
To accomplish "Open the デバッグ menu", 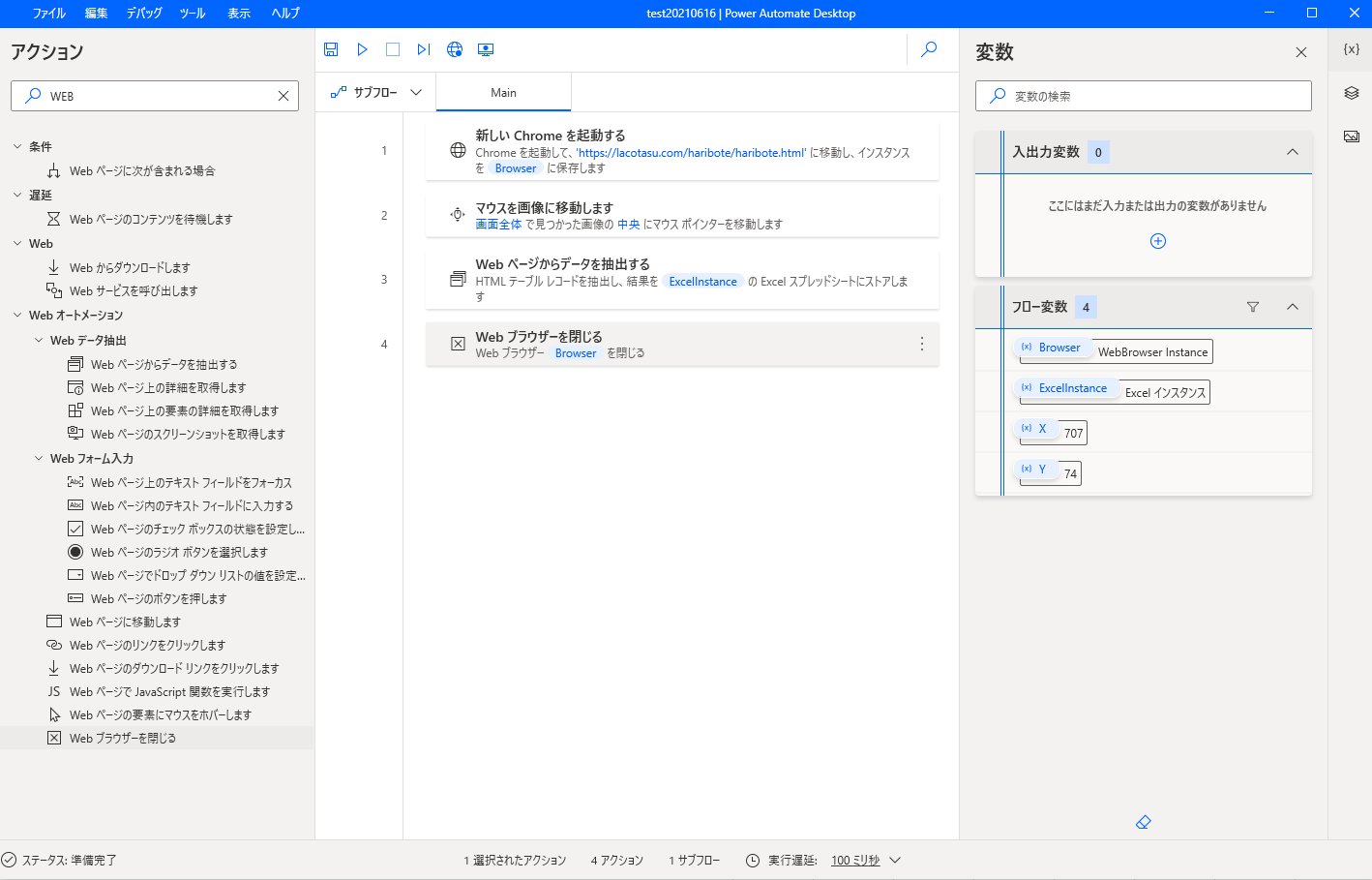I will (144, 14).
